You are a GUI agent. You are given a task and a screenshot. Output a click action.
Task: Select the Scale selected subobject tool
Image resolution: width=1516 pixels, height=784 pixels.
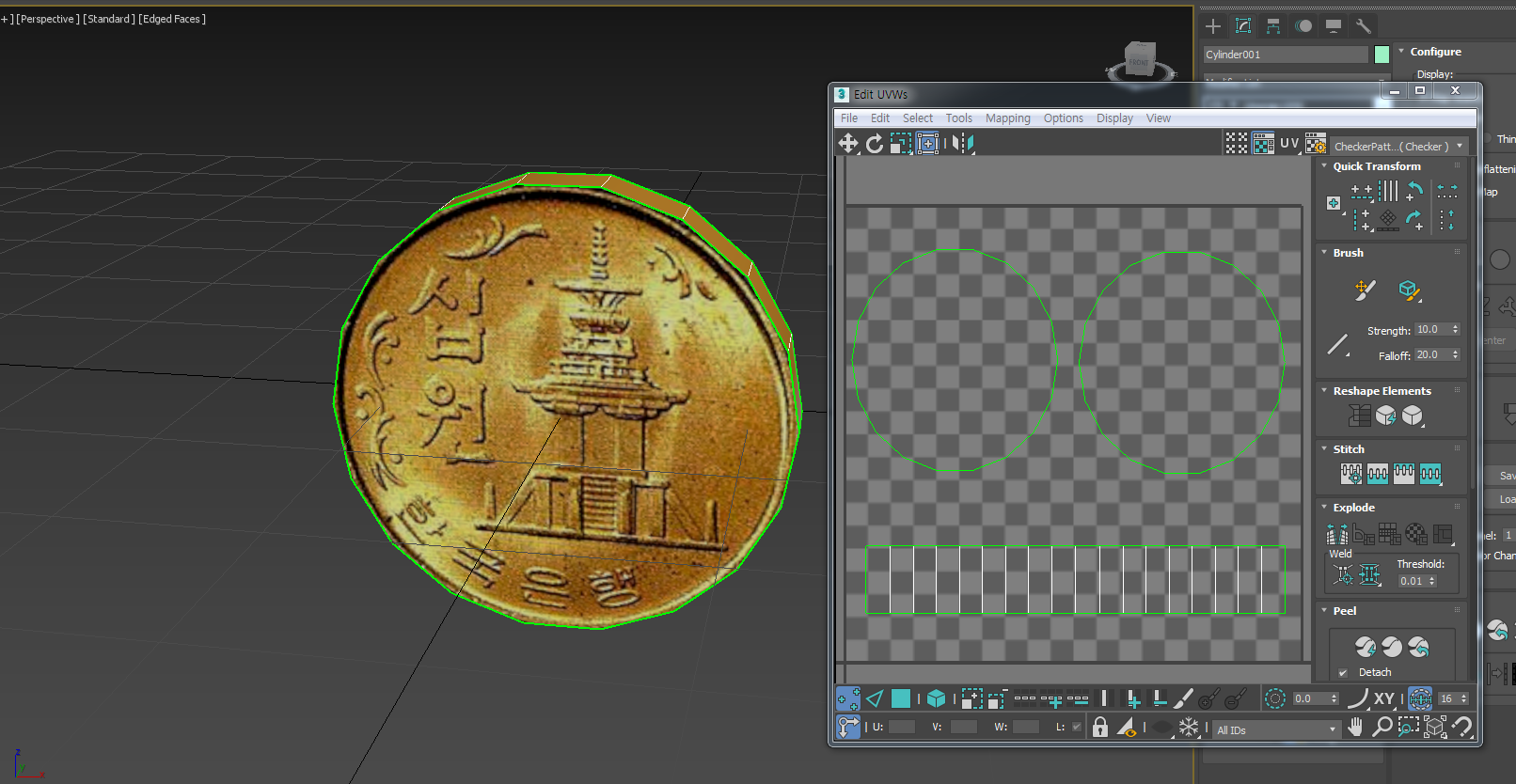click(x=901, y=143)
